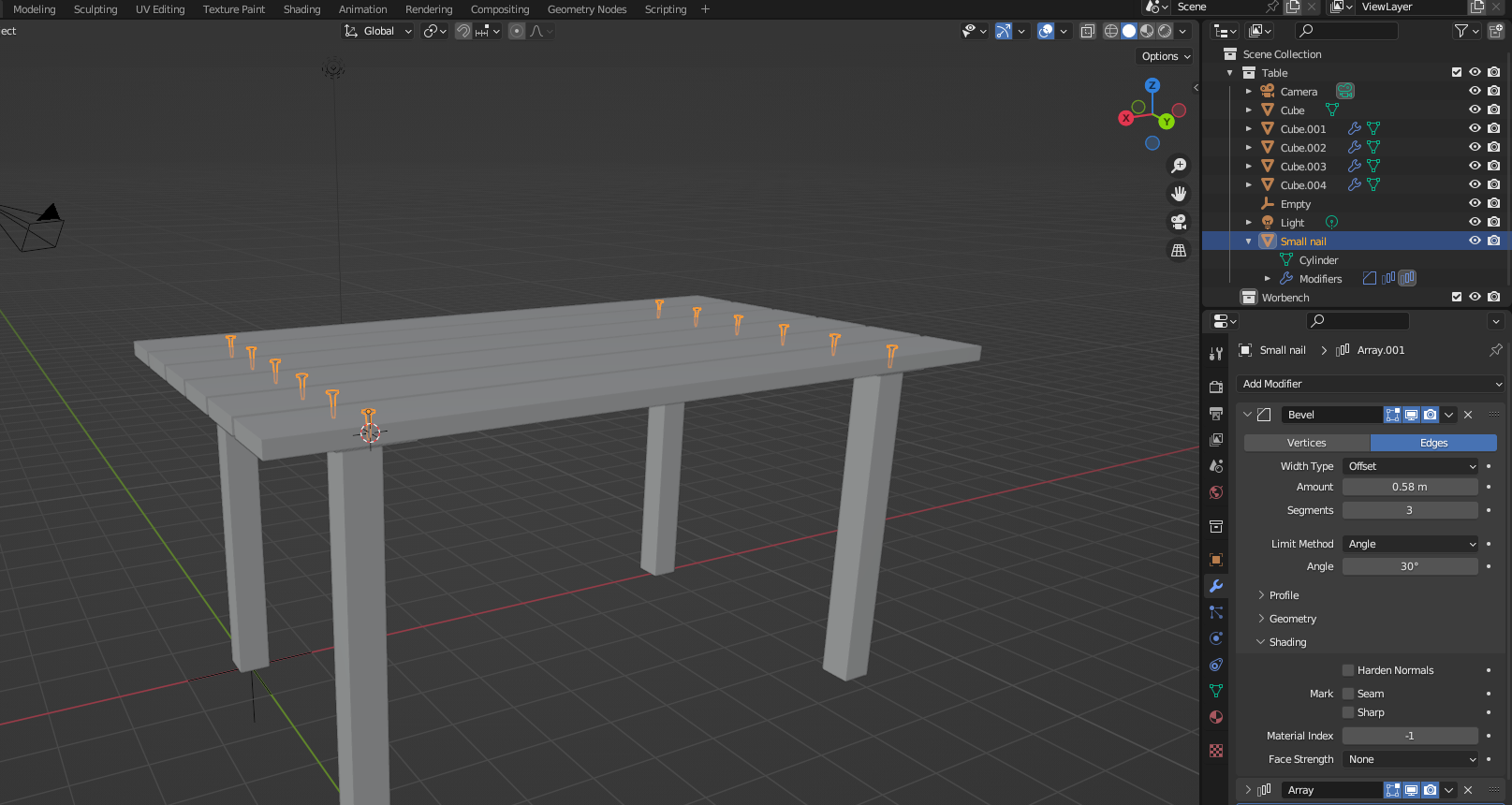Open Object properties tab
1512x805 pixels.
point(1216,560)
